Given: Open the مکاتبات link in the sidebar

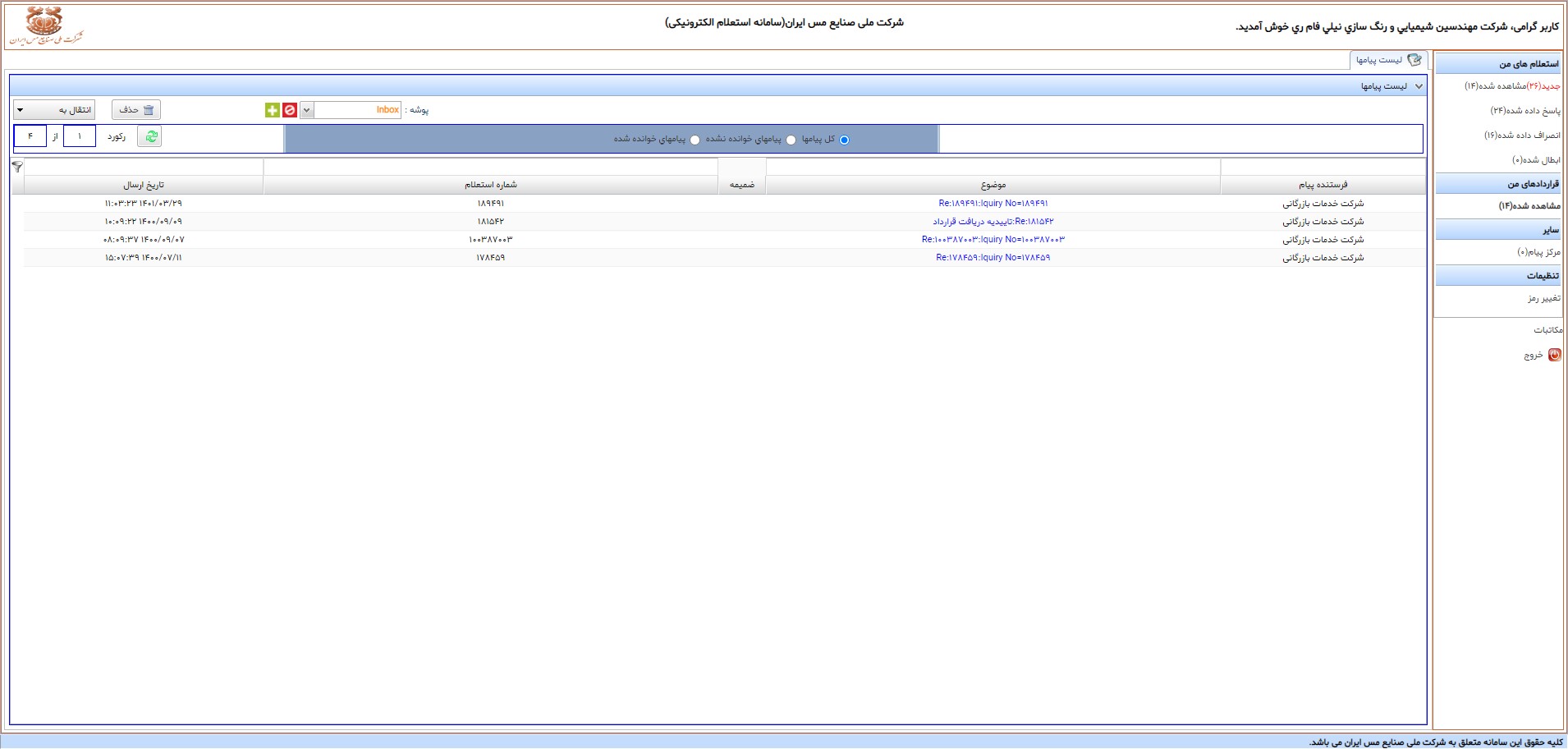Looking at the screenshot, I should point(1547,330).
